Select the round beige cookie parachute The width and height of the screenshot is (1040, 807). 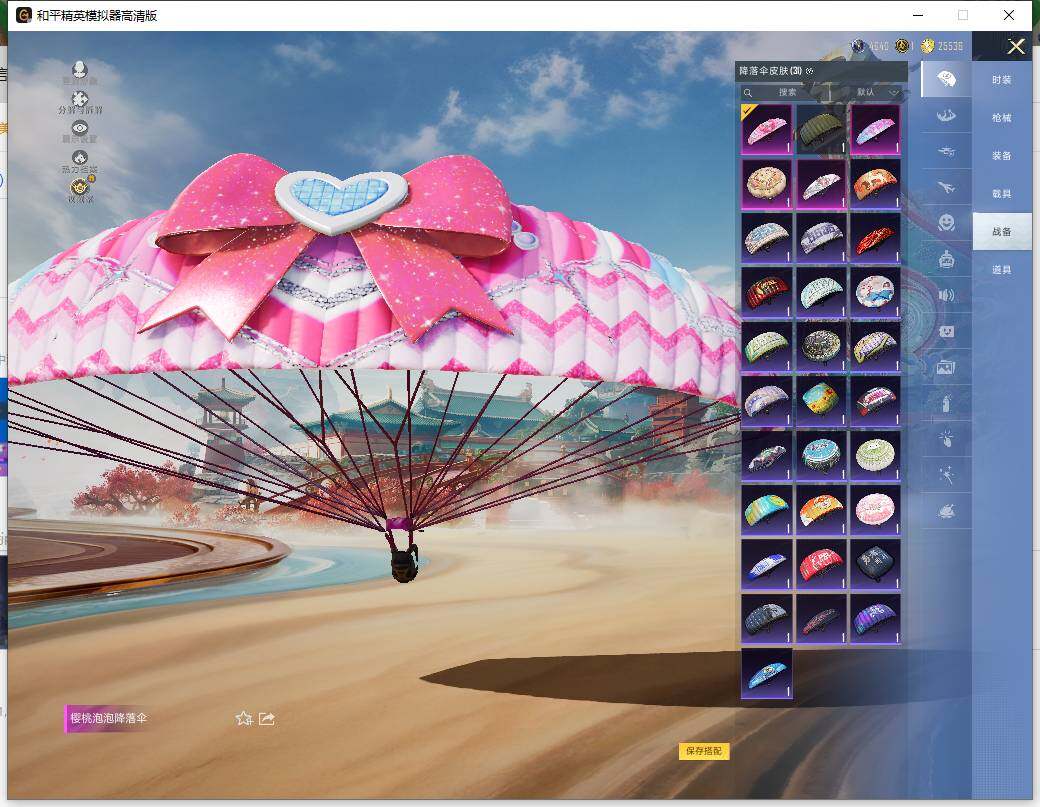[766, 183]
